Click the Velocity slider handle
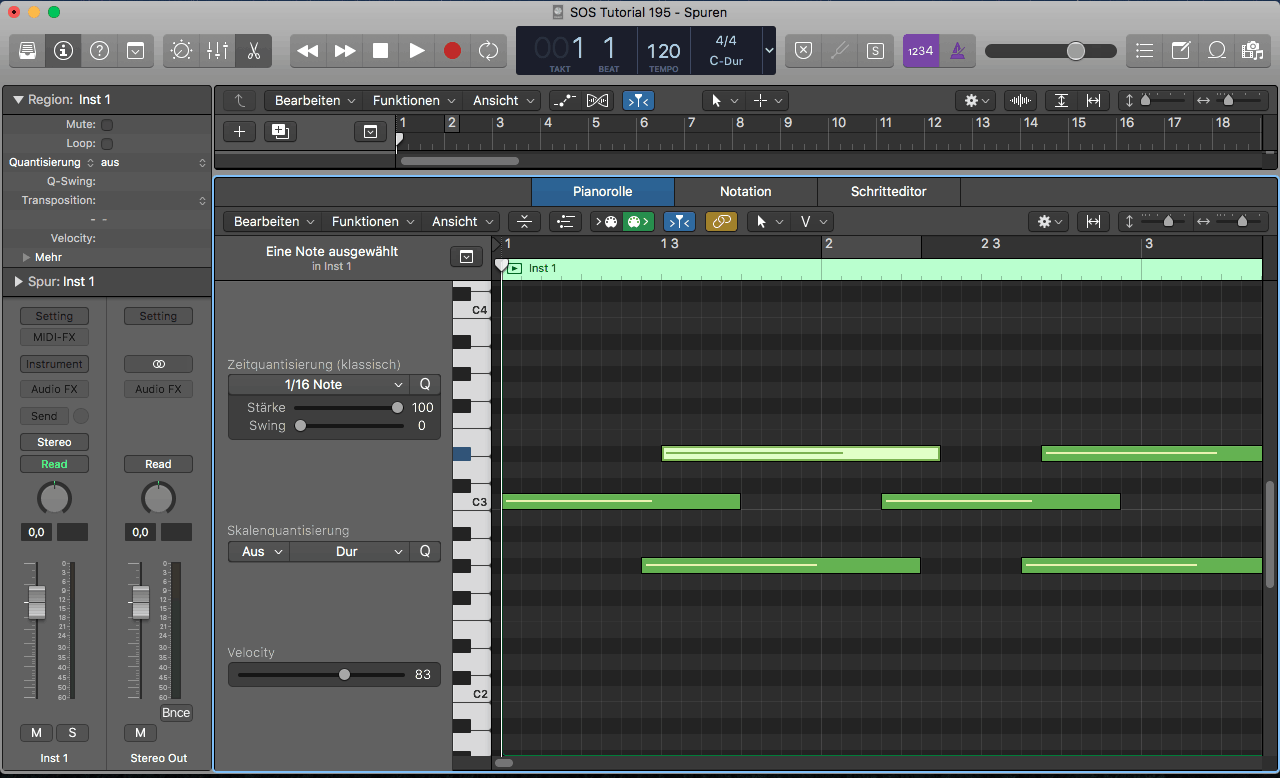This screenshot has height=778, width=1280. pyautogui.click(x=344, y=675)
